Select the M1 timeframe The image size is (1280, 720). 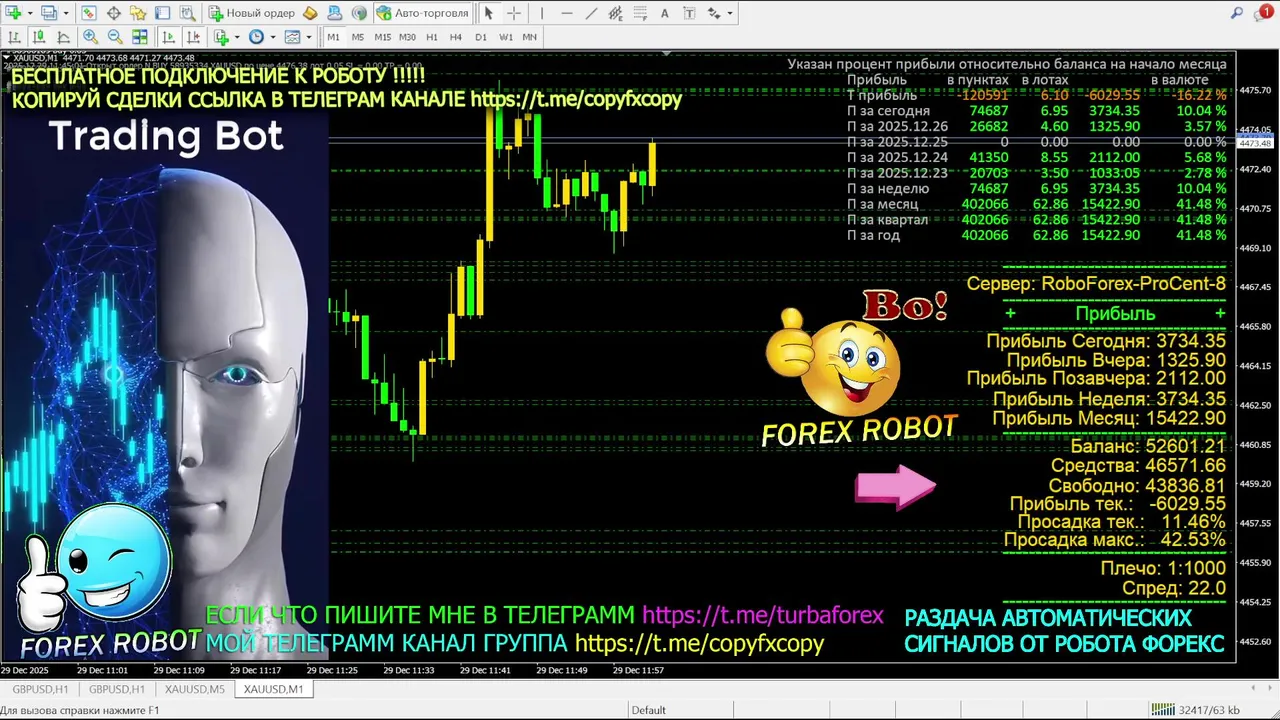coord(333,37)
